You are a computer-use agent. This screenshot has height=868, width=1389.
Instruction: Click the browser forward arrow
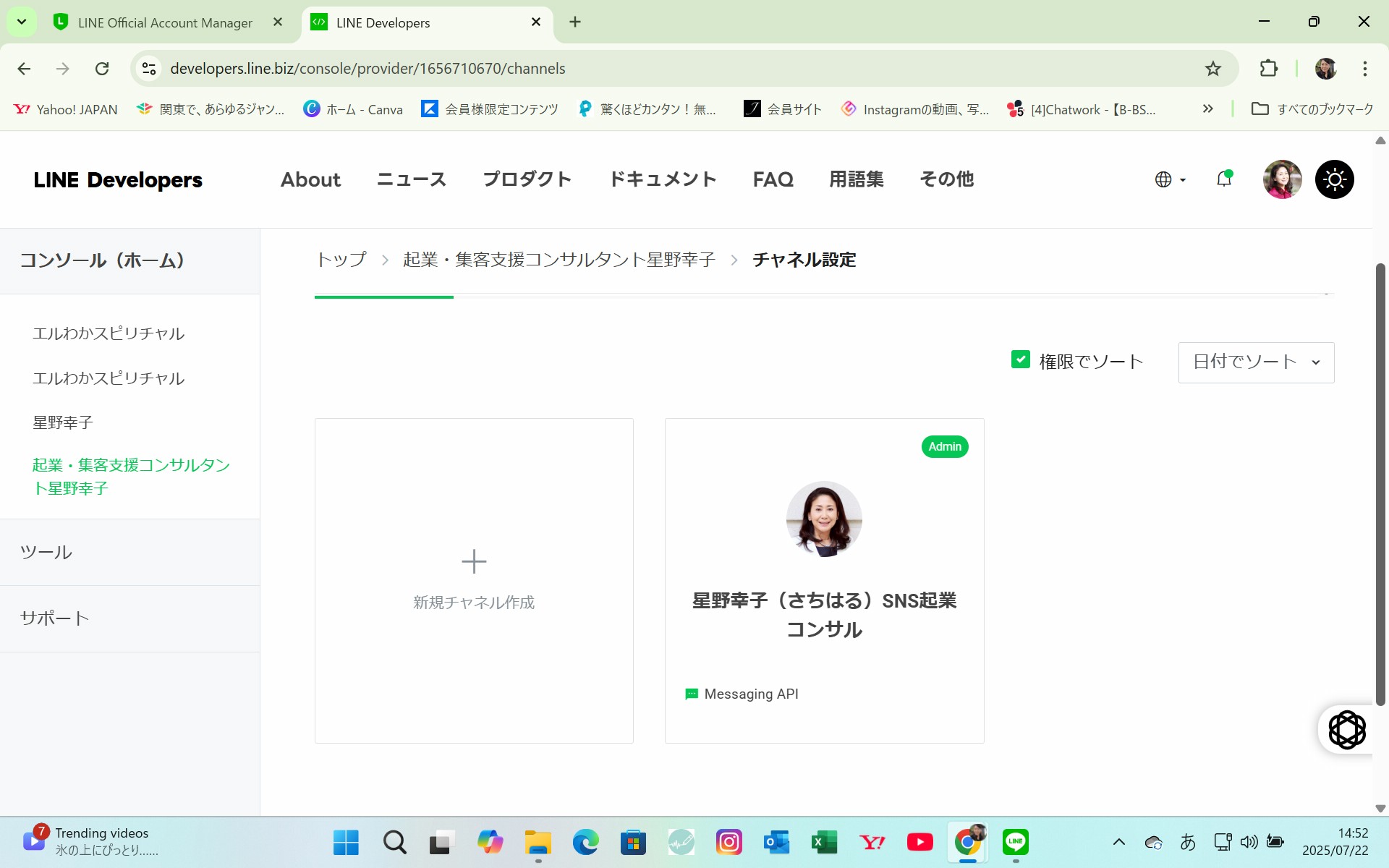(63, 69)
